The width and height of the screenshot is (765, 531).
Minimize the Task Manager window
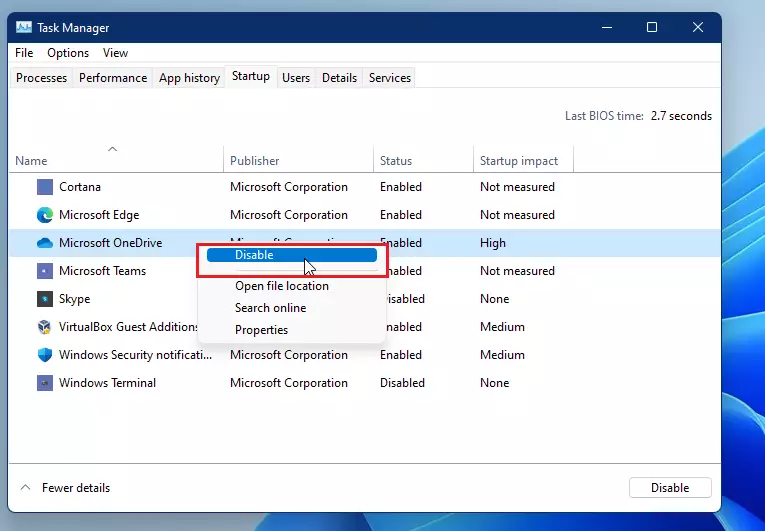click(x=607, y=27)
